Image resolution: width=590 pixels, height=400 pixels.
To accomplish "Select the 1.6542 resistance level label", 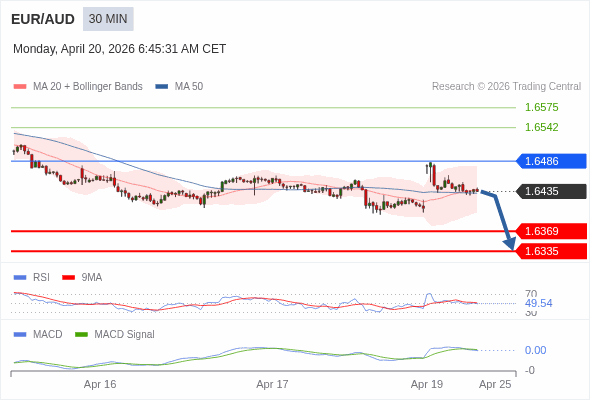I will click(541, 128).
